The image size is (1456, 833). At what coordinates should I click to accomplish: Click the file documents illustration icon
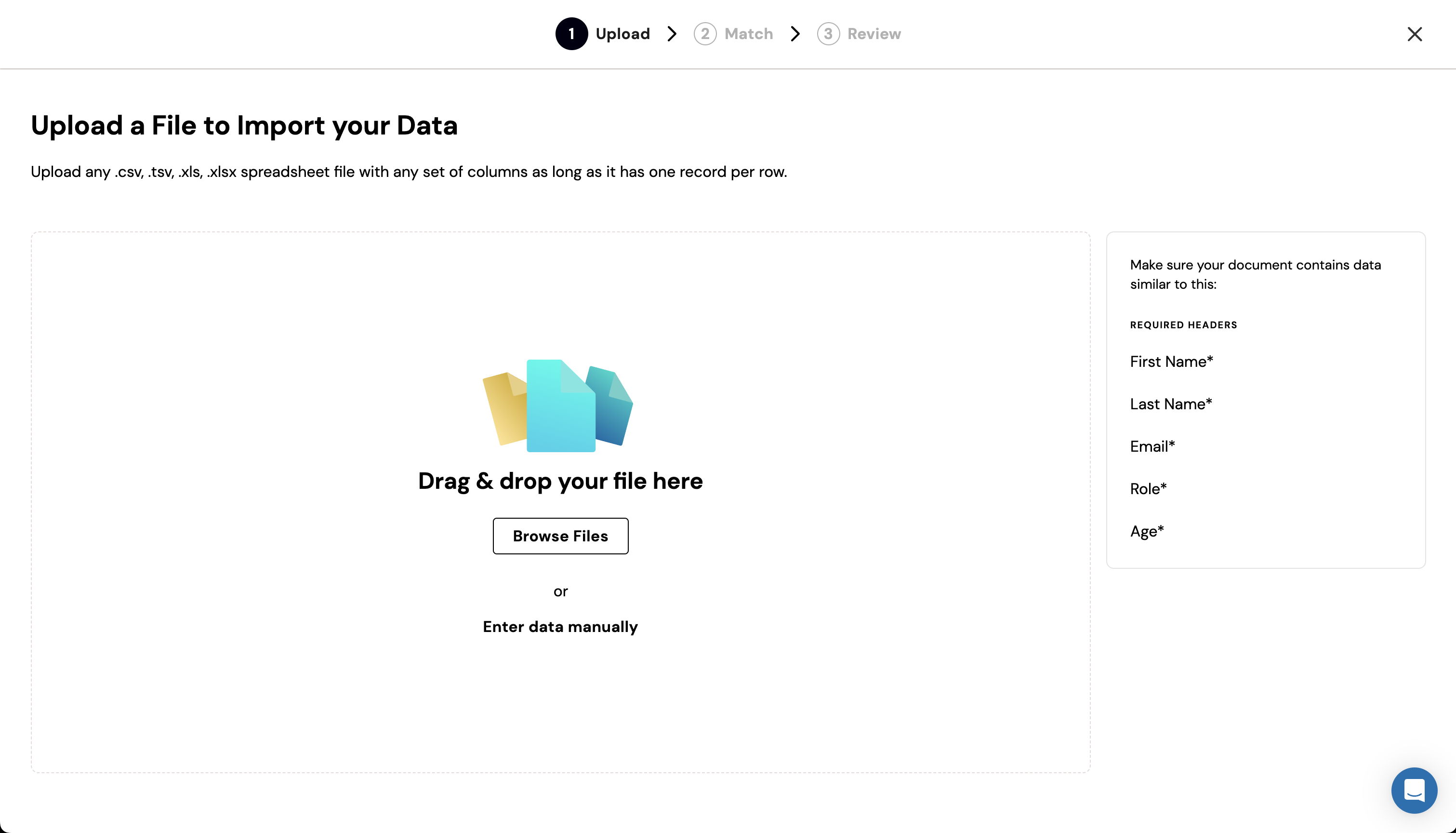tap(558, 406)
